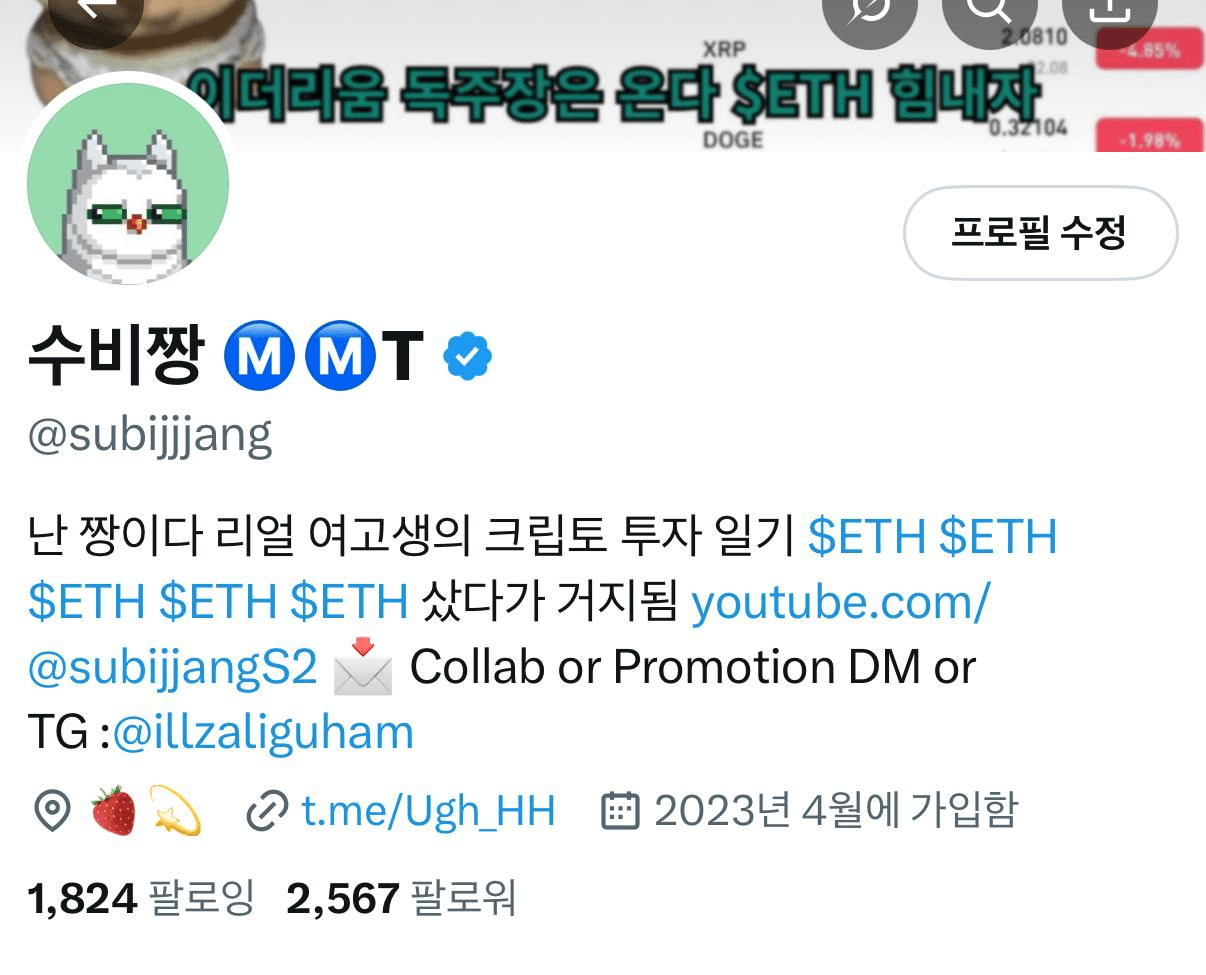
Task: Tap the first blue M emoji badge
Action: (260, 356)
